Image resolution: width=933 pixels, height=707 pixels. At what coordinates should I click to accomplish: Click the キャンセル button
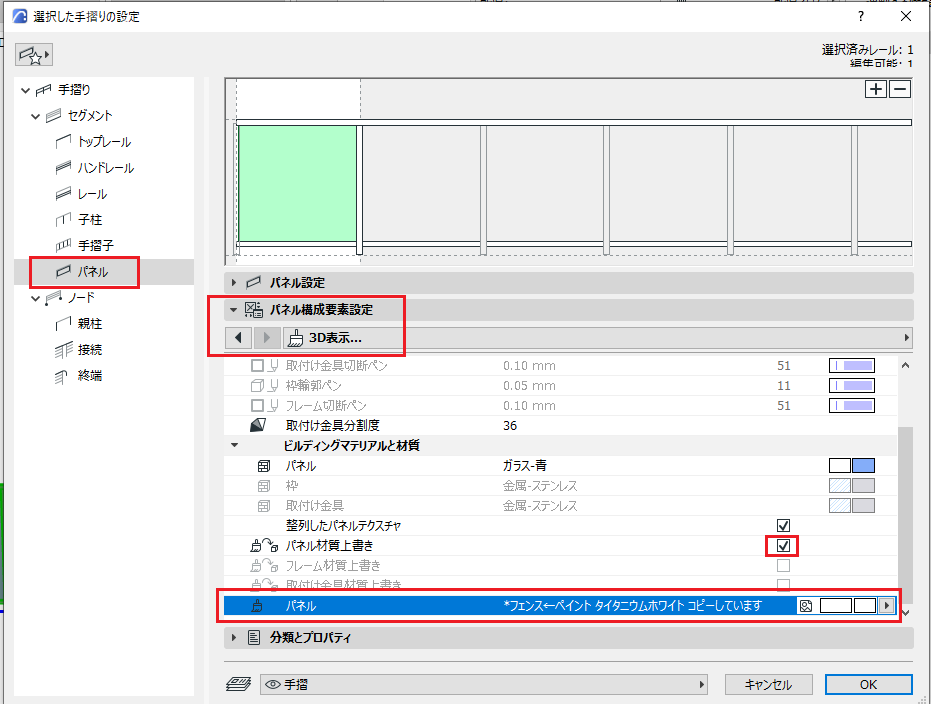(x=768, y=684)
